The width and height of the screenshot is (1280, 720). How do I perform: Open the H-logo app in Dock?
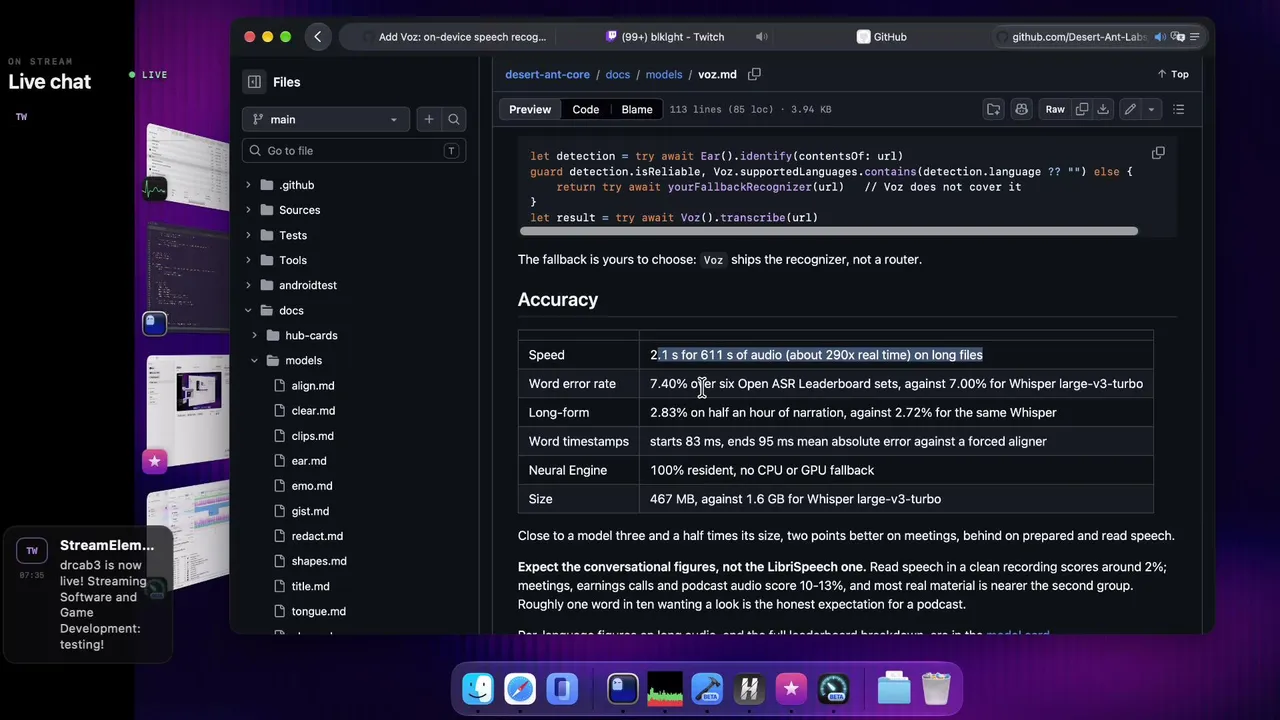click(x=749, y=689)
